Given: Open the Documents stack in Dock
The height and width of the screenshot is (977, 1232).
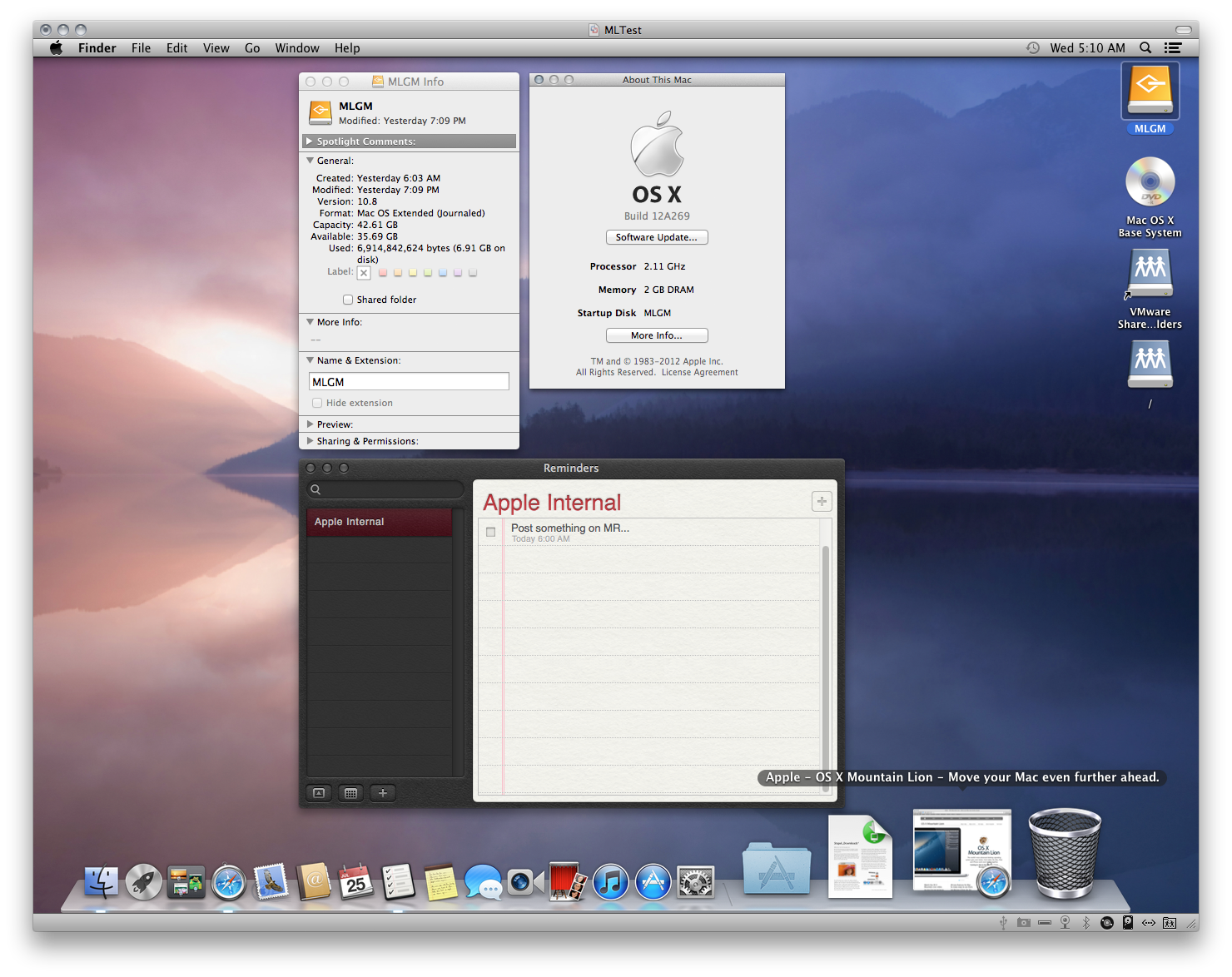Looking at the screenshot, I should [860, 857].
